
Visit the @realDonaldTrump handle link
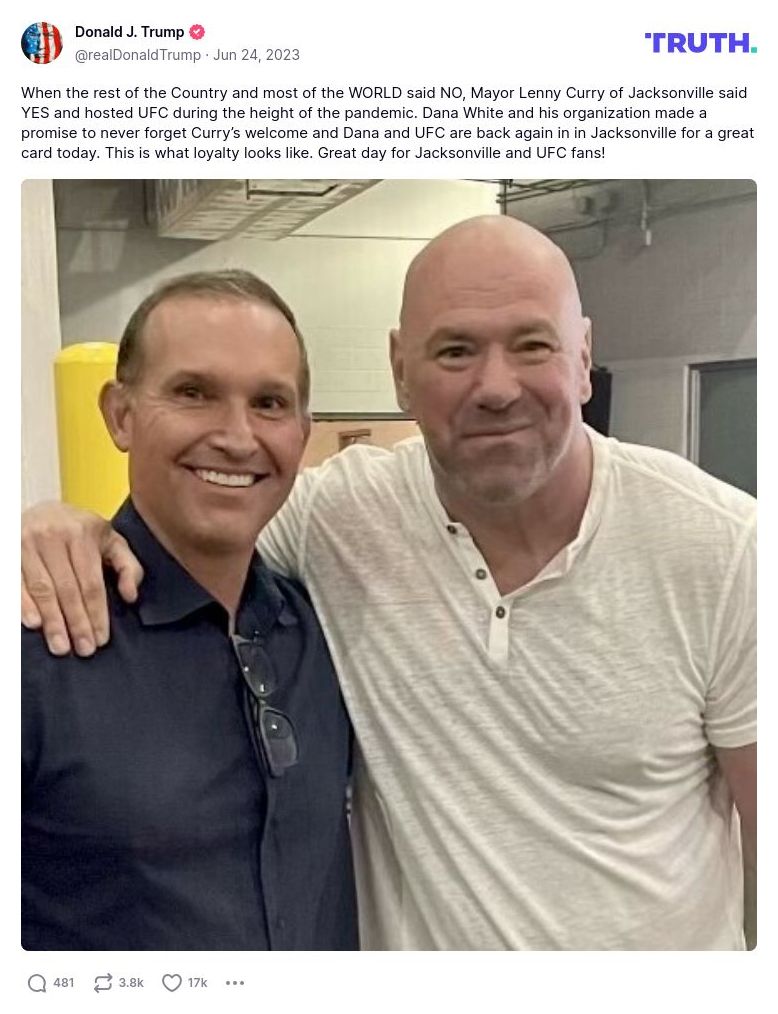(x=138, y=55)
